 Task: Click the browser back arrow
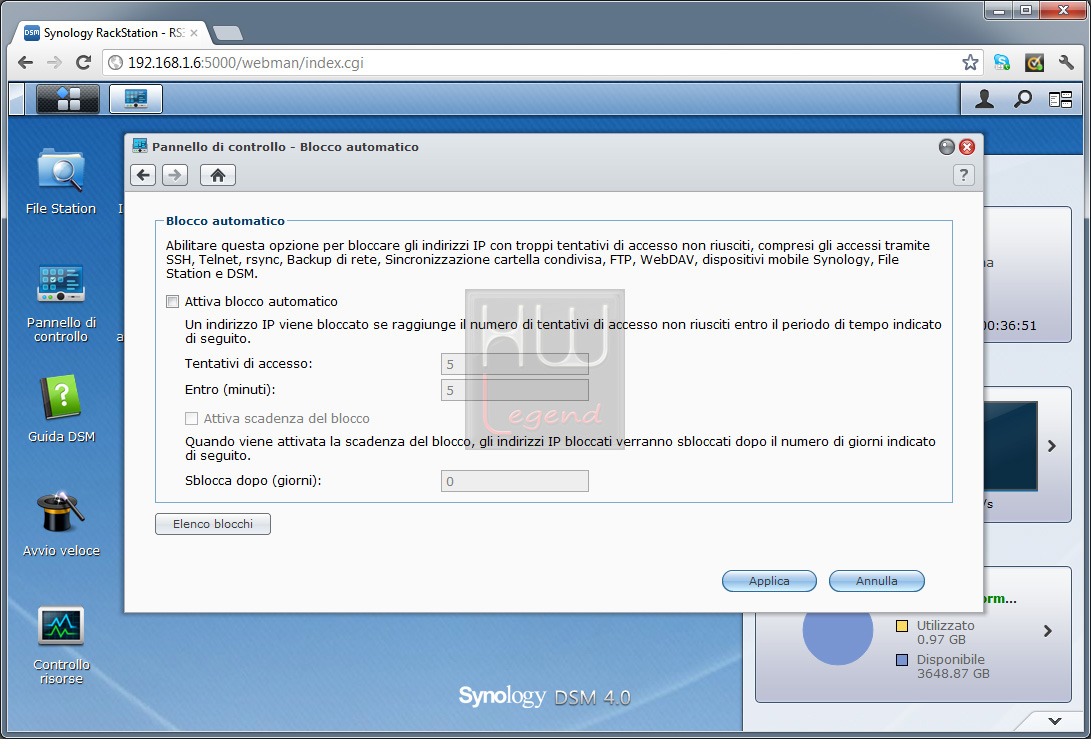coord(26,63)
